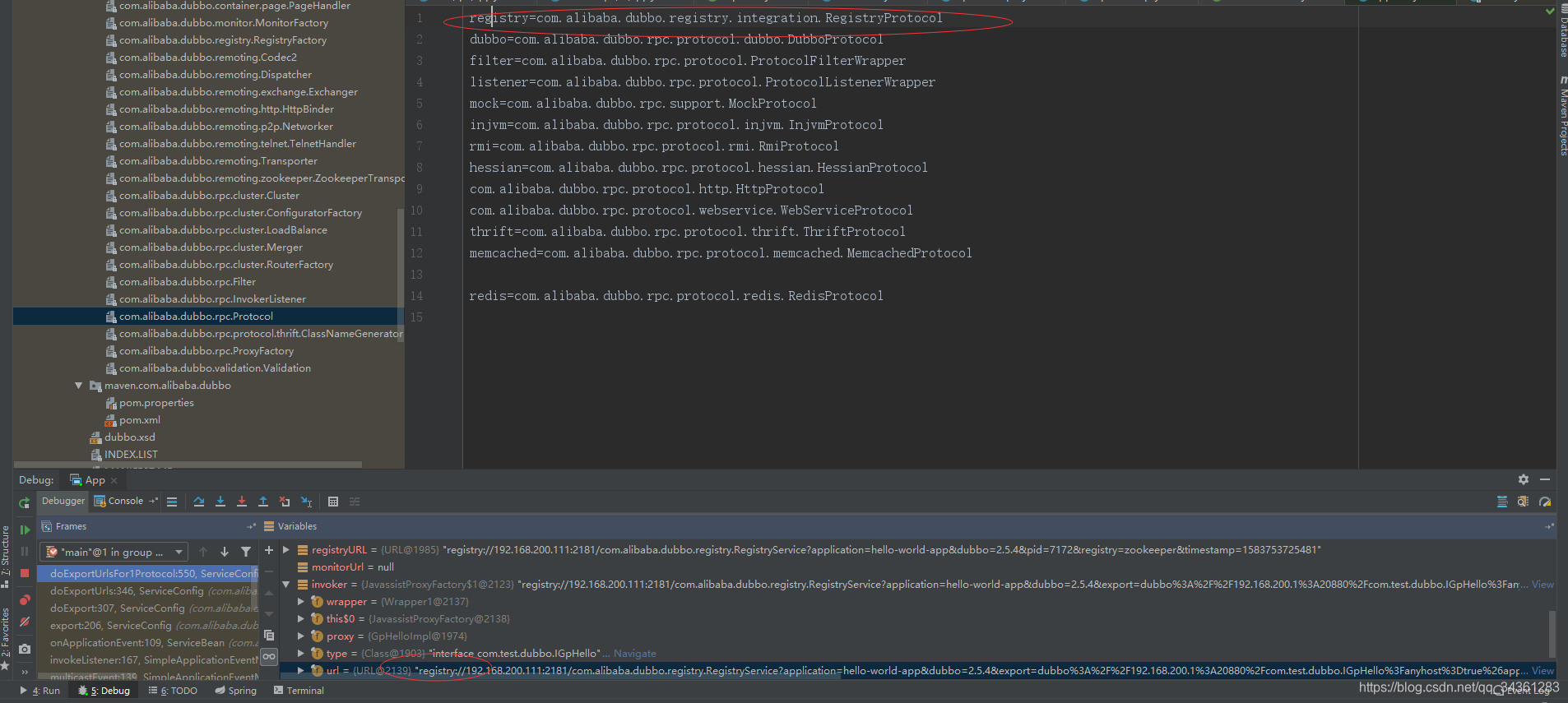Click the thread dump camera icon
The height and width of the screenshot is (703, 1568).
pyautogui.click(x=25, y=649)
